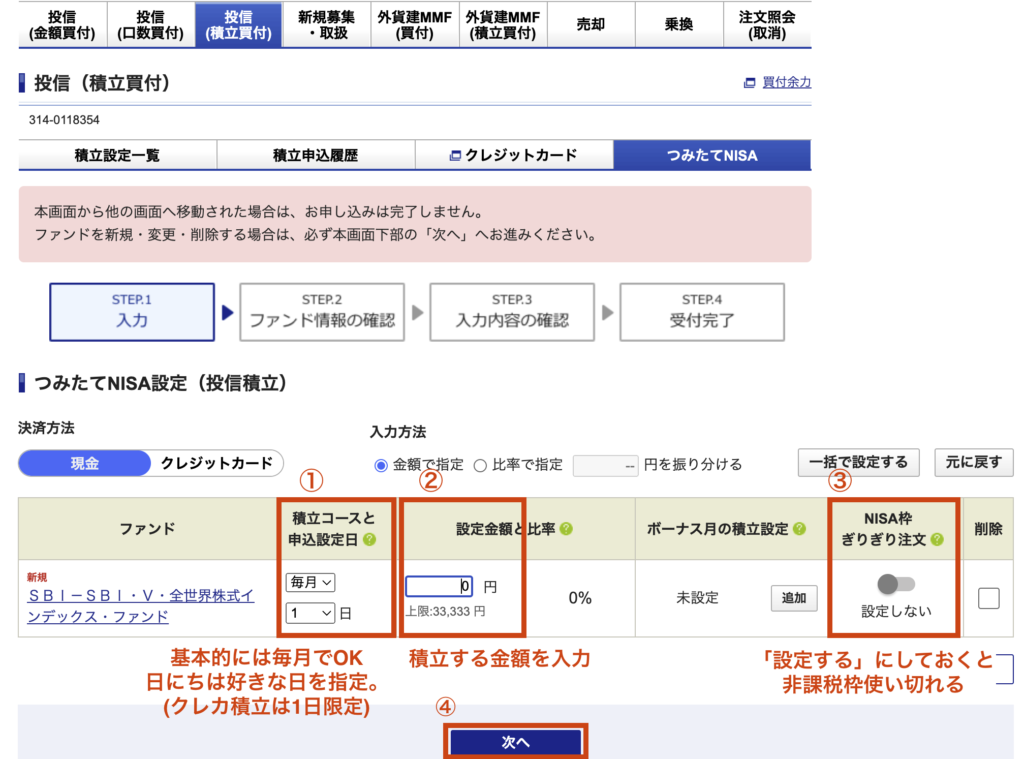Click the 次へ button
The height and width of the screenshot is (759, 1024).
pos(515,742)
